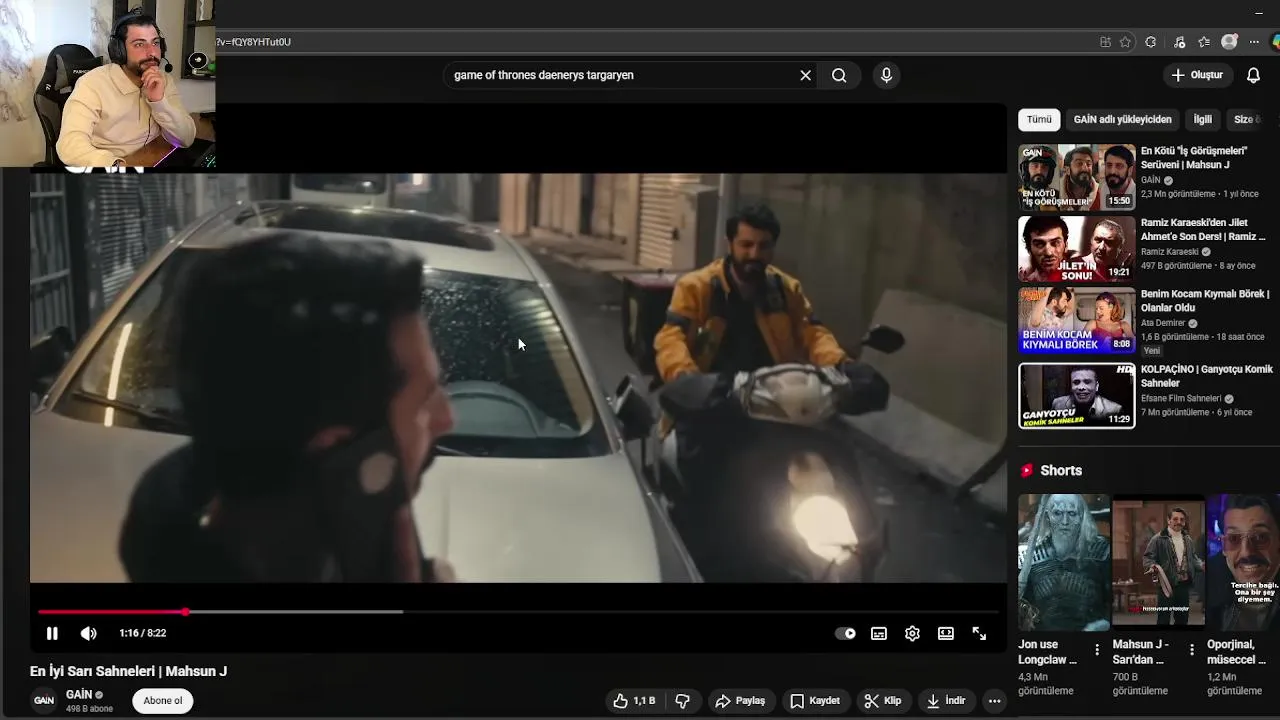The image size is (1280, 720).
Task: Click the Paylaş share button
Action: click(x=740, y=701)
